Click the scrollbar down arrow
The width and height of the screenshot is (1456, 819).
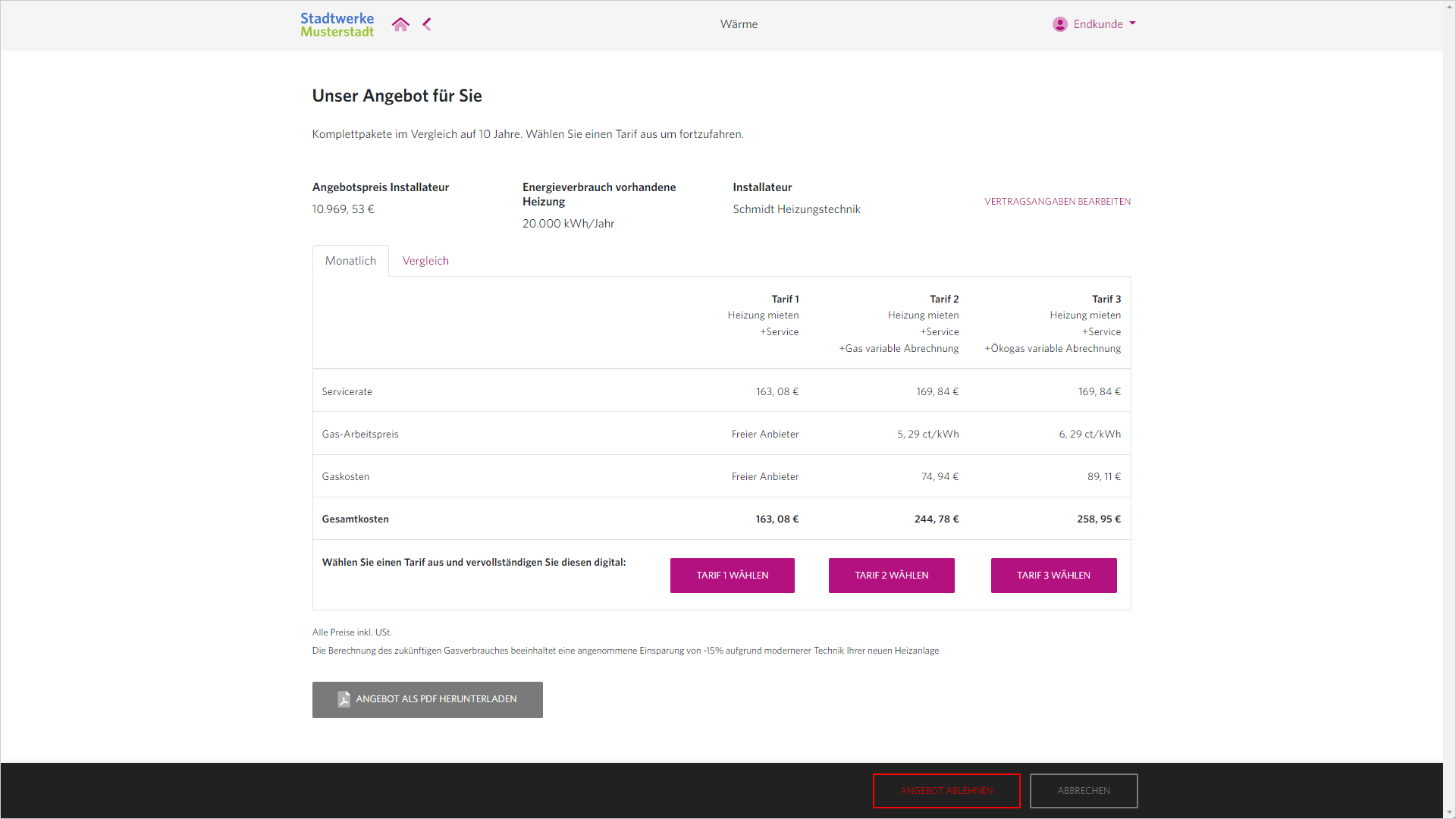click(1449, 813)
